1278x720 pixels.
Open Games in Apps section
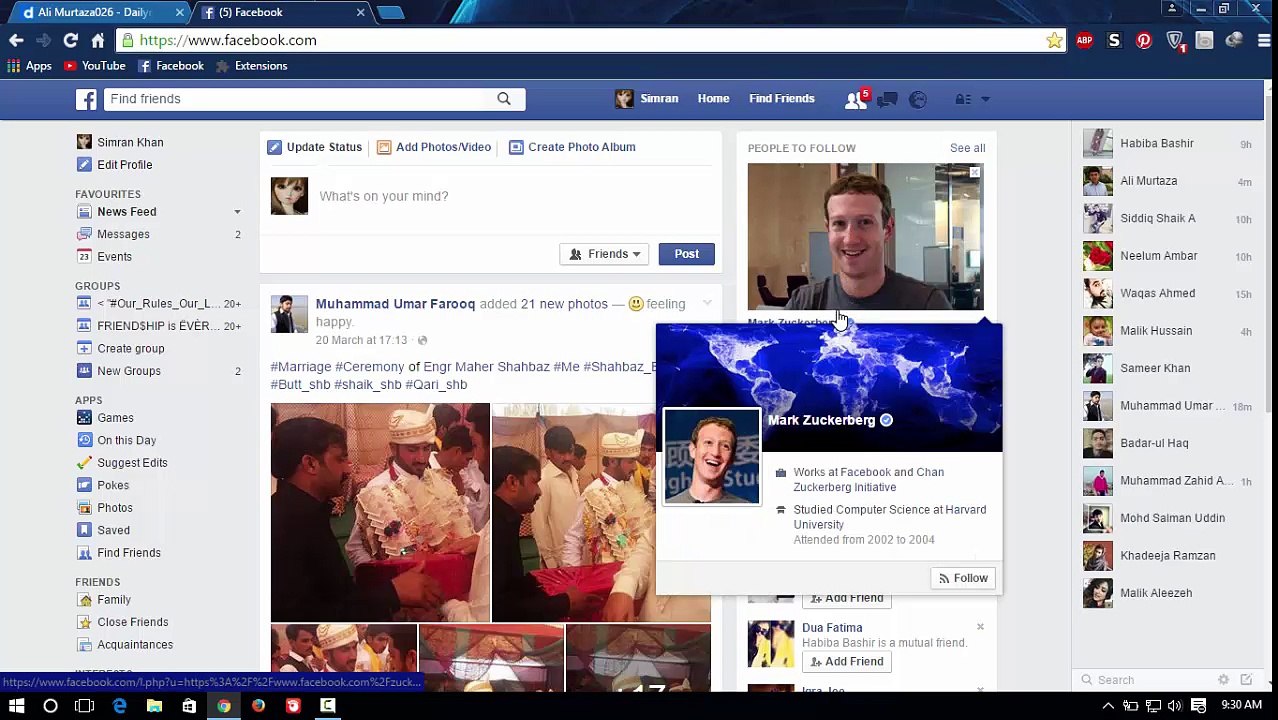point(115,418)
